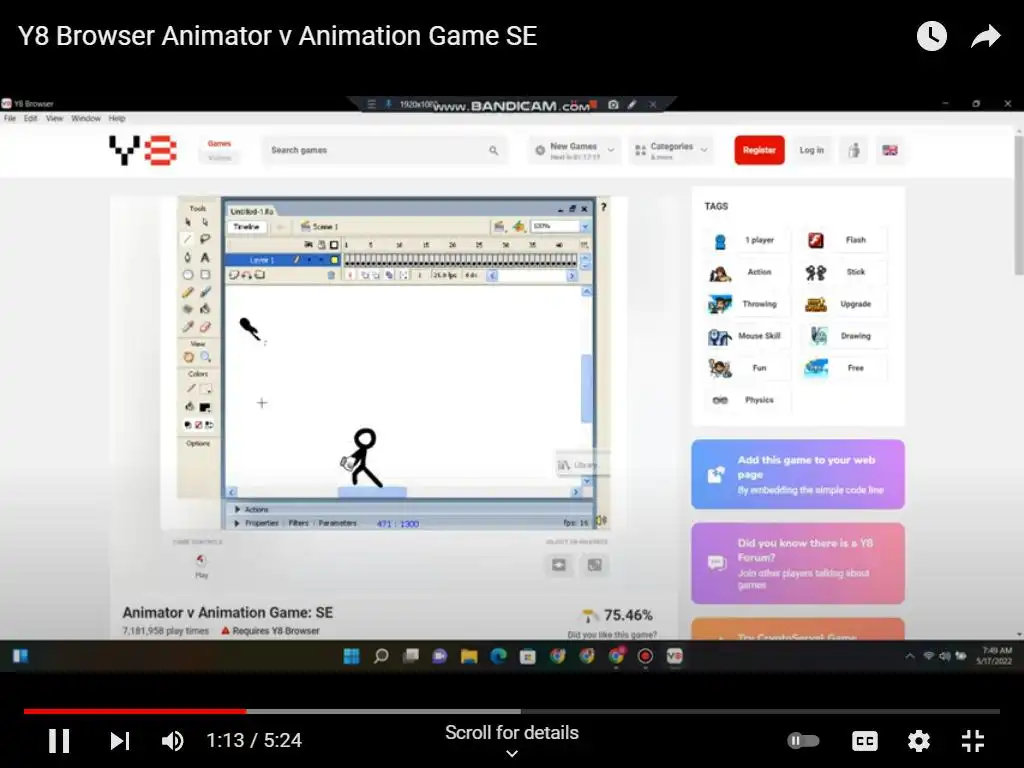Image resolution: width=1024 pixels, height=768 pixels.
Task: Click the fill color black swatch
Action: 205,407
